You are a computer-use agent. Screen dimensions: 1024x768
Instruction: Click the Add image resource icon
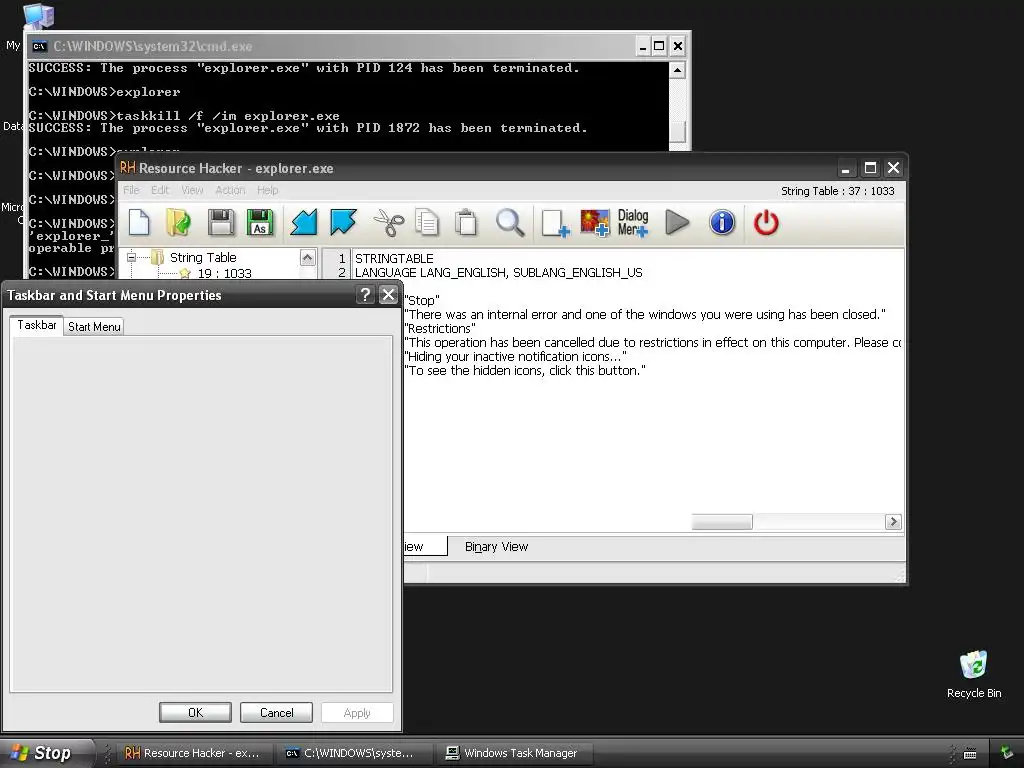pos(595,223)
